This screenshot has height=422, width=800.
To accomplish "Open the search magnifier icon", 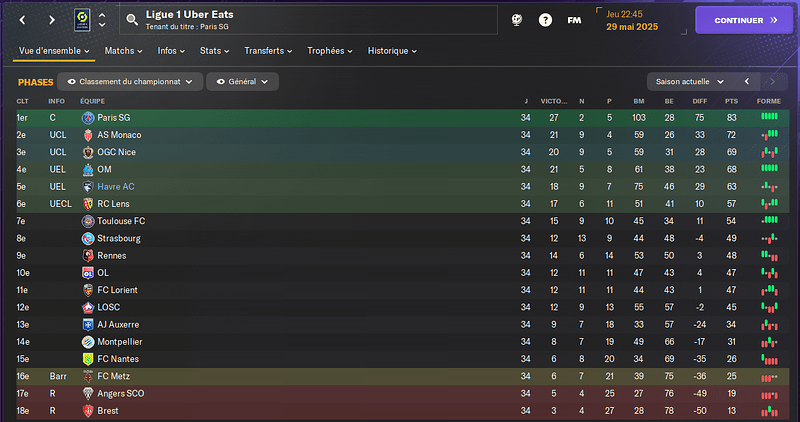I will click(132, 20).
